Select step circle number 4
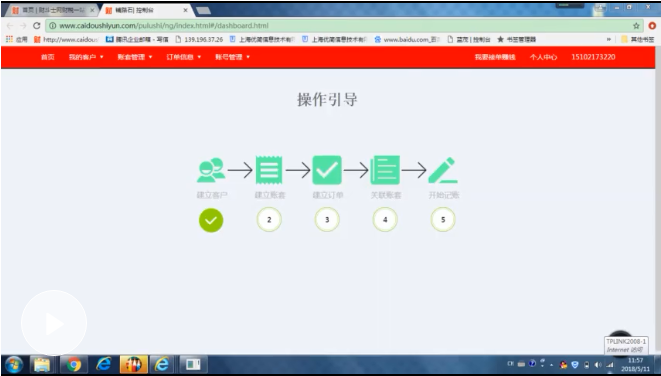Viewport: 661px width, 376px height. click(385, 220)
